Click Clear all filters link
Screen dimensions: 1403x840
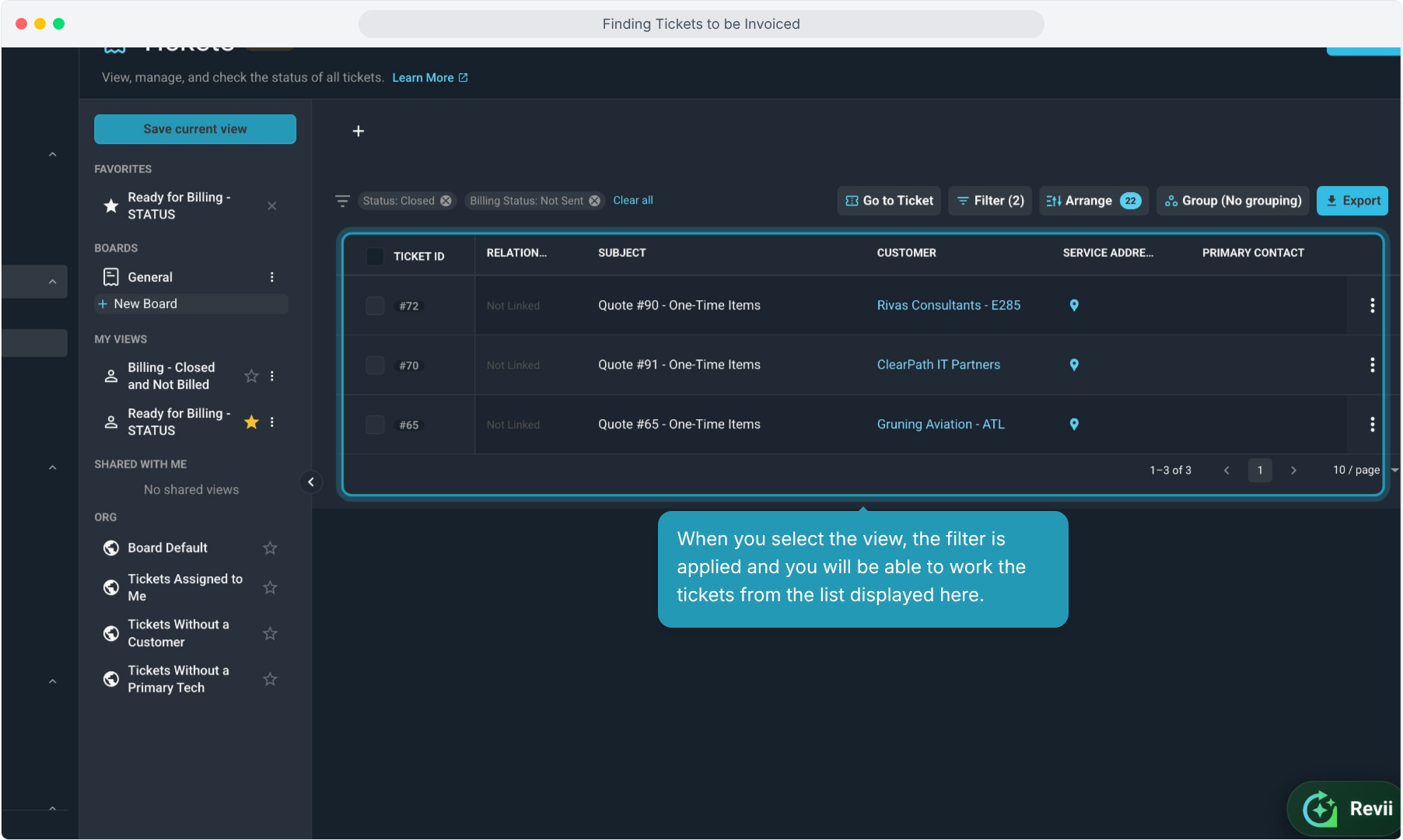tap(633, 201)
